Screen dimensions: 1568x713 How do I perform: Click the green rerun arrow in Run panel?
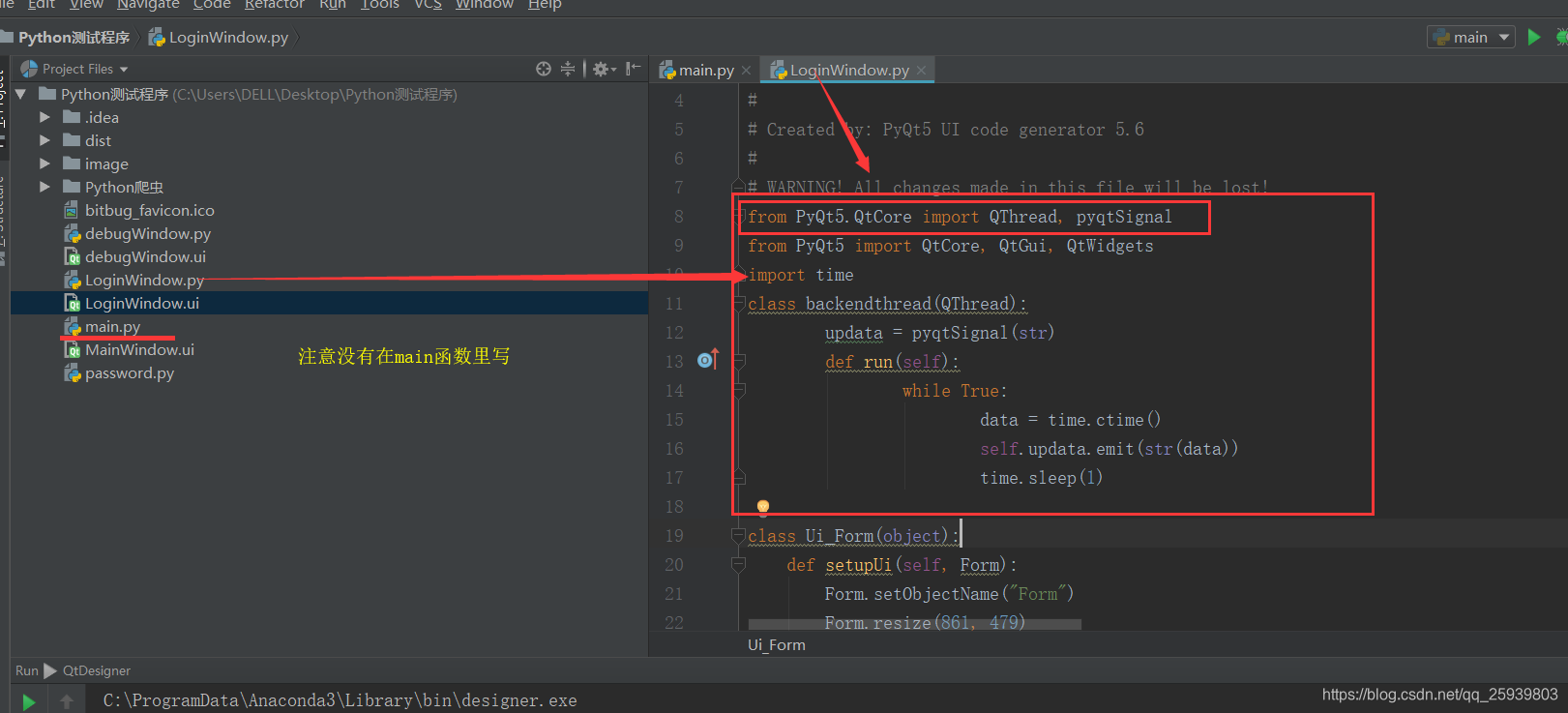29,701
